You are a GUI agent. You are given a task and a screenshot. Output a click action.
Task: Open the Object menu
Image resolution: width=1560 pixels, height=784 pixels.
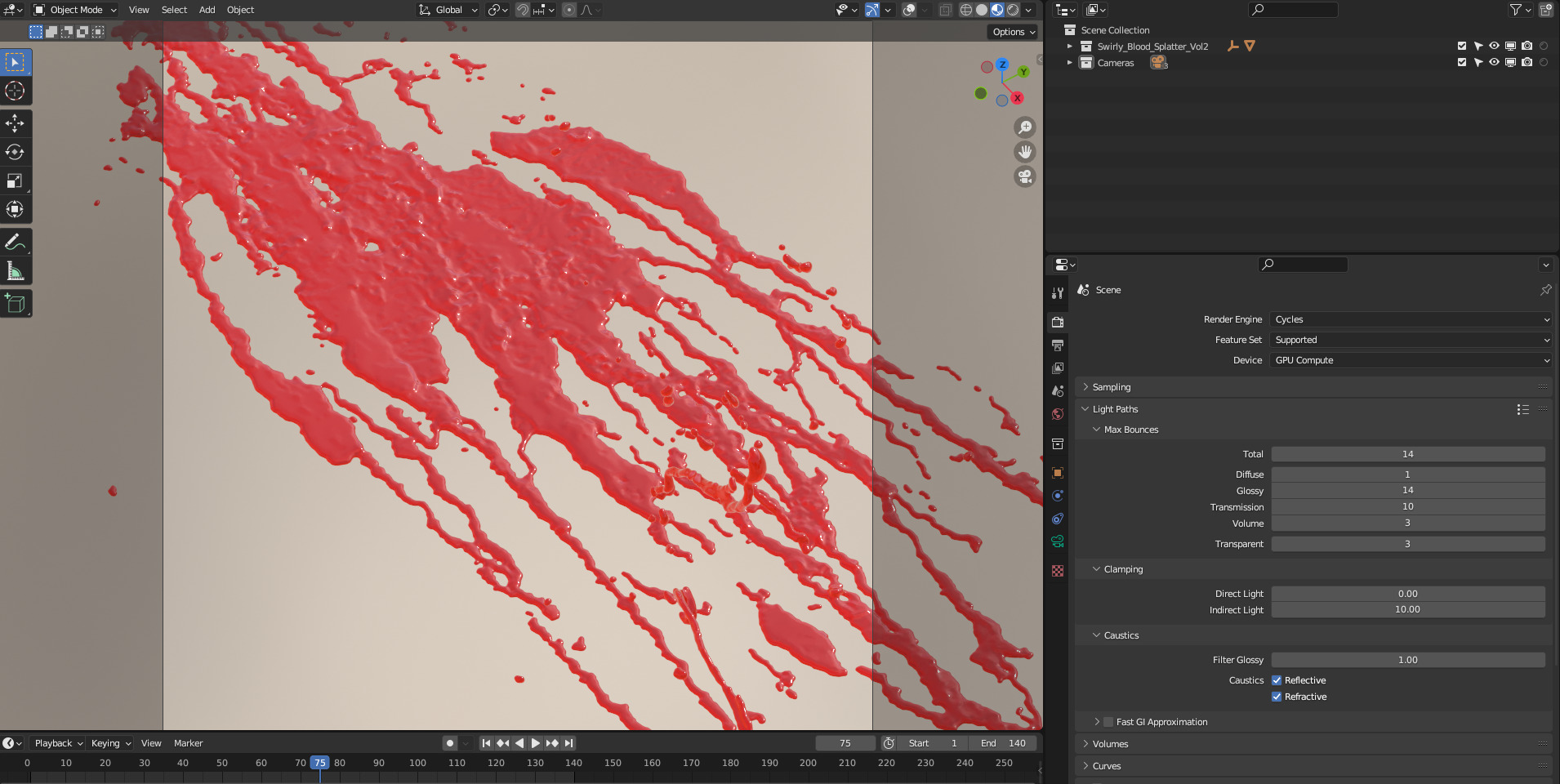pos(240,10)
